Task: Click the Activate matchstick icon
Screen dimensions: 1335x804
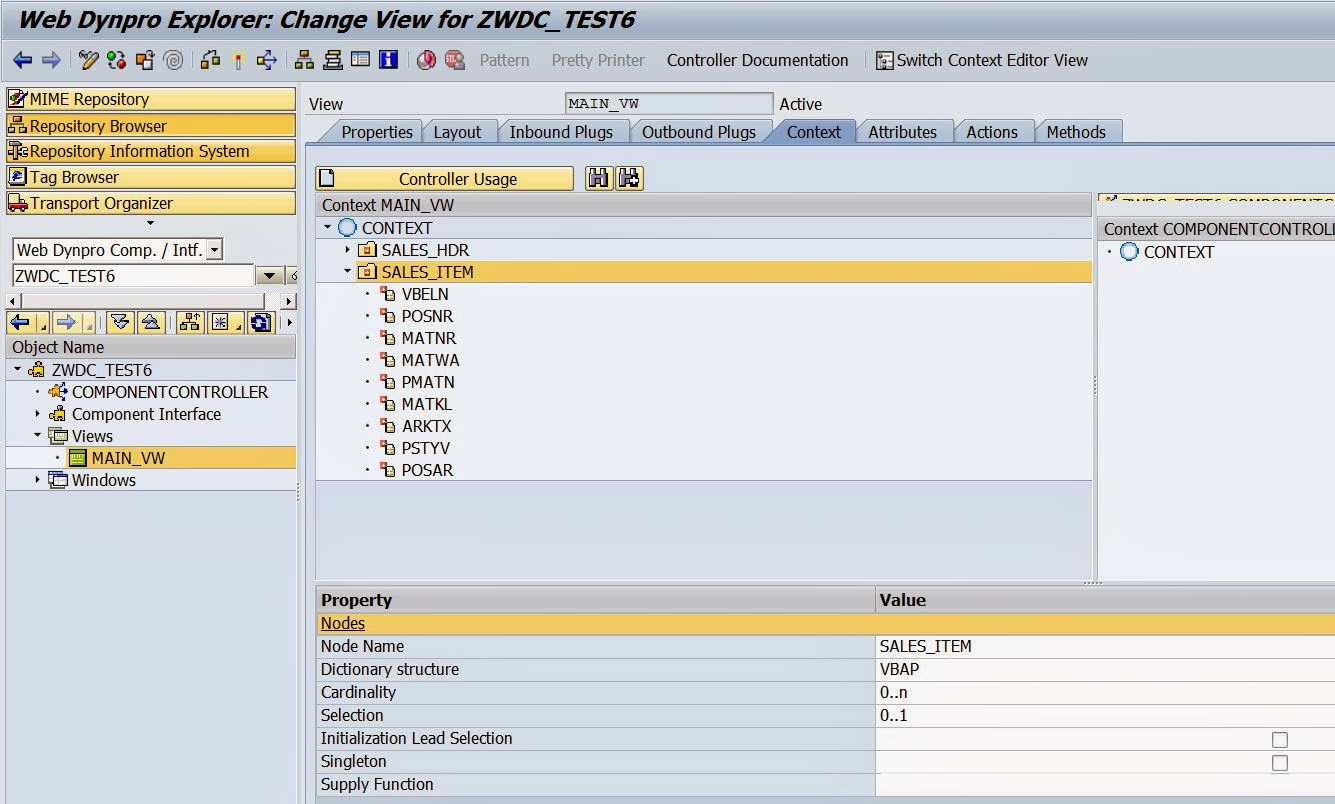Action: click(x=238, y=60)
